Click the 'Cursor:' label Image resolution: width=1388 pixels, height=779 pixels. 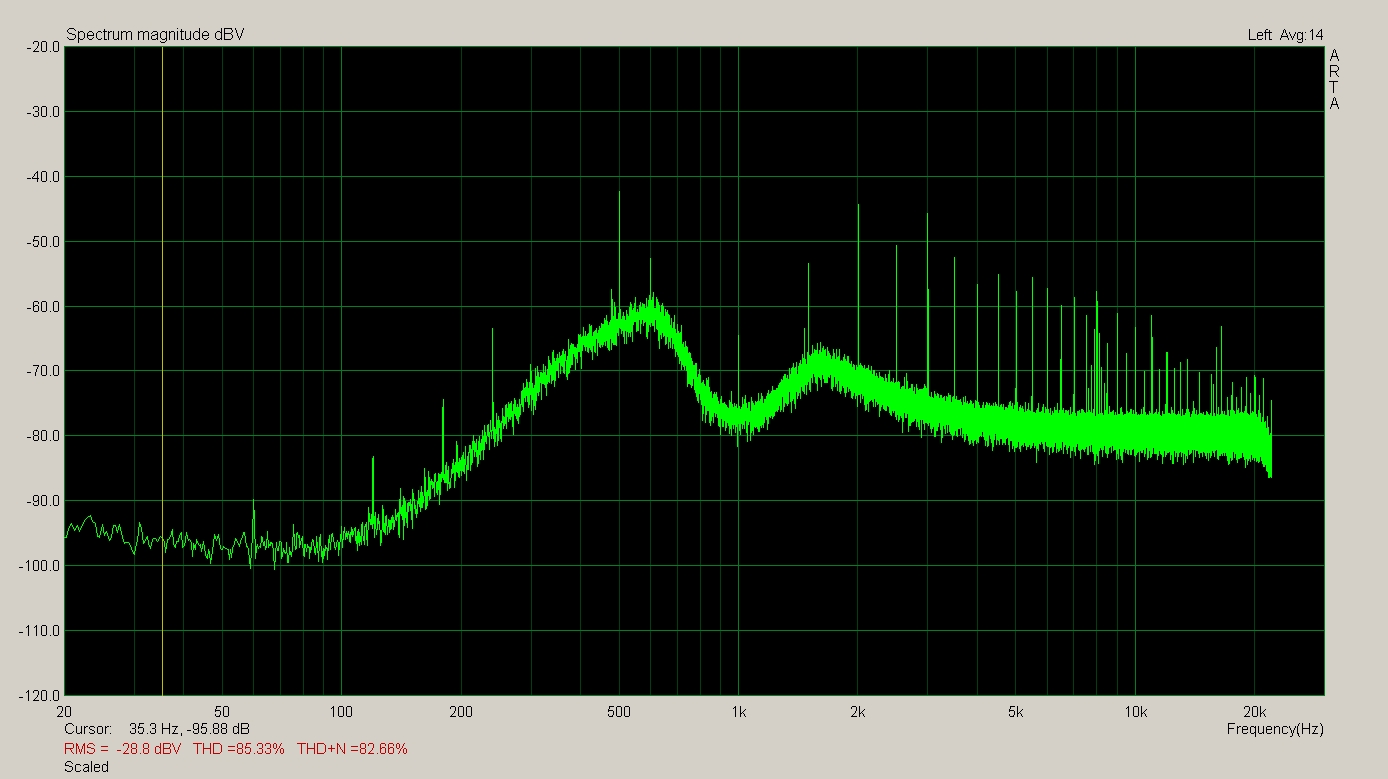point(87,729)
